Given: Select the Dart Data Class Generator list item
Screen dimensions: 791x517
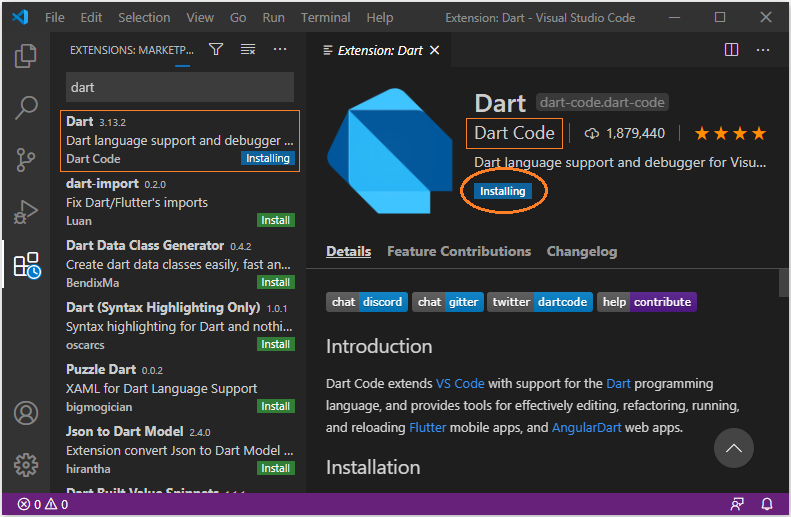Looking at the screenshot, I should pyautogui.click(x=180, y=265).
